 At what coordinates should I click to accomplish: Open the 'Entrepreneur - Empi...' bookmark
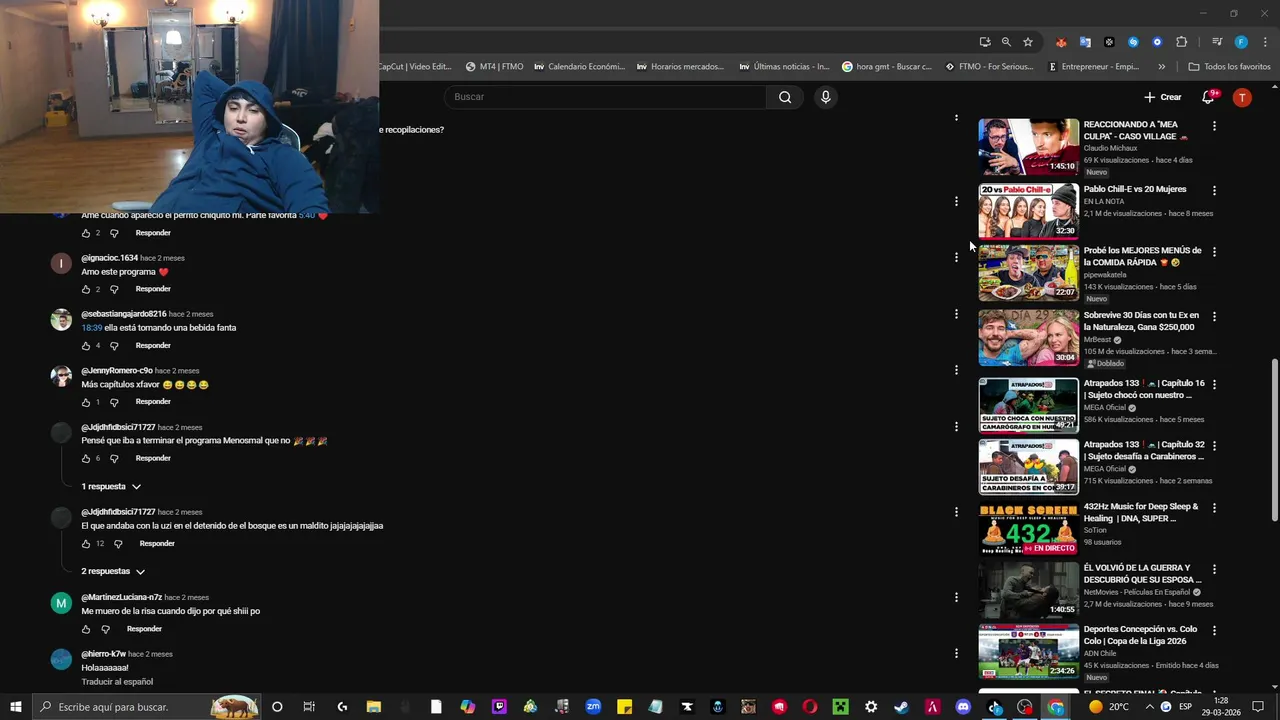[x=1093, y=67]
